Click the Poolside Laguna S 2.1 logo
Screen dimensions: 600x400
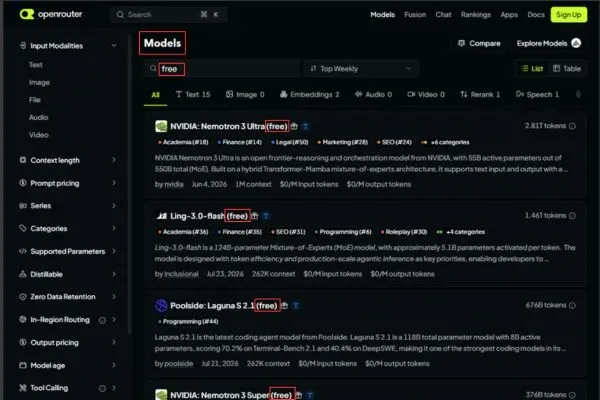click(x=161, y=305)
